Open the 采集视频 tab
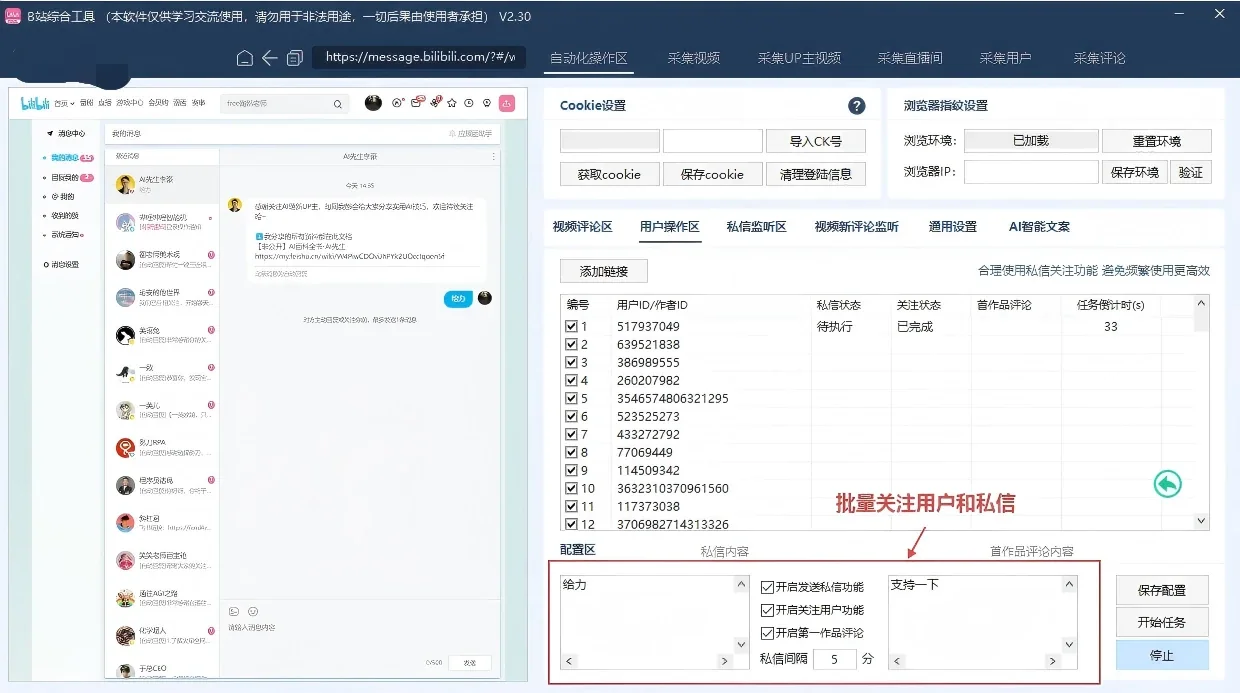 point(694,58)
